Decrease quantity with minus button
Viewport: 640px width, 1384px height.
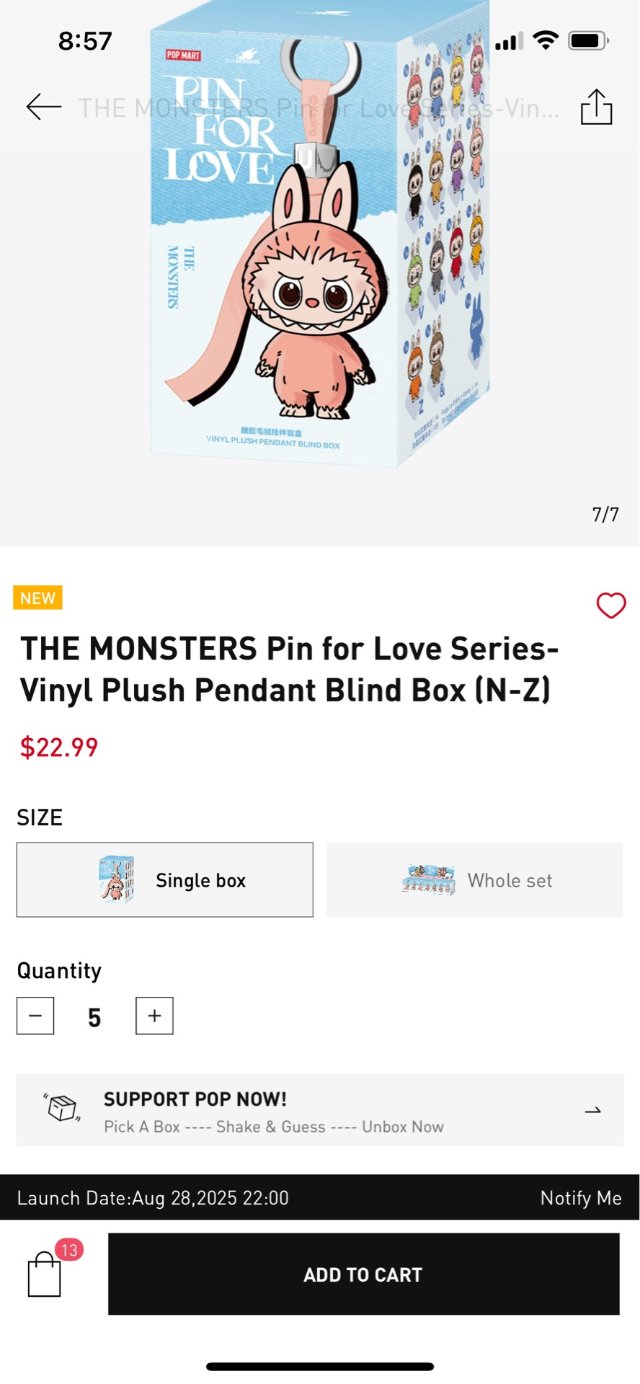35,1016
